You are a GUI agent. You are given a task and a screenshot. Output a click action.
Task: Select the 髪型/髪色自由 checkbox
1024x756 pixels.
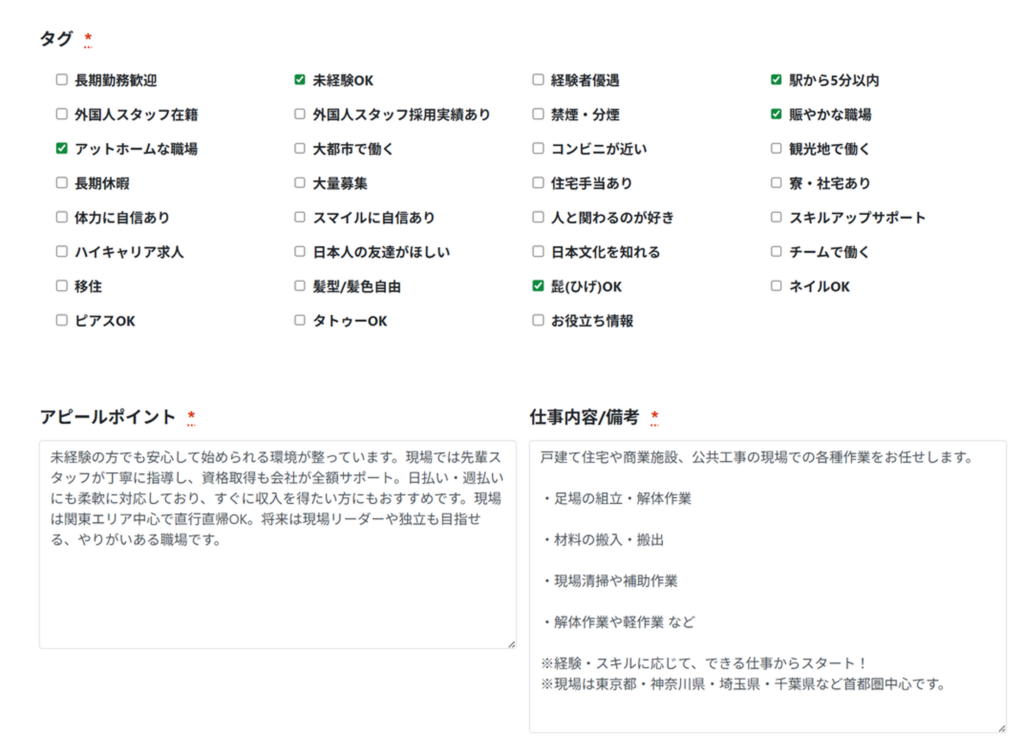300,286
